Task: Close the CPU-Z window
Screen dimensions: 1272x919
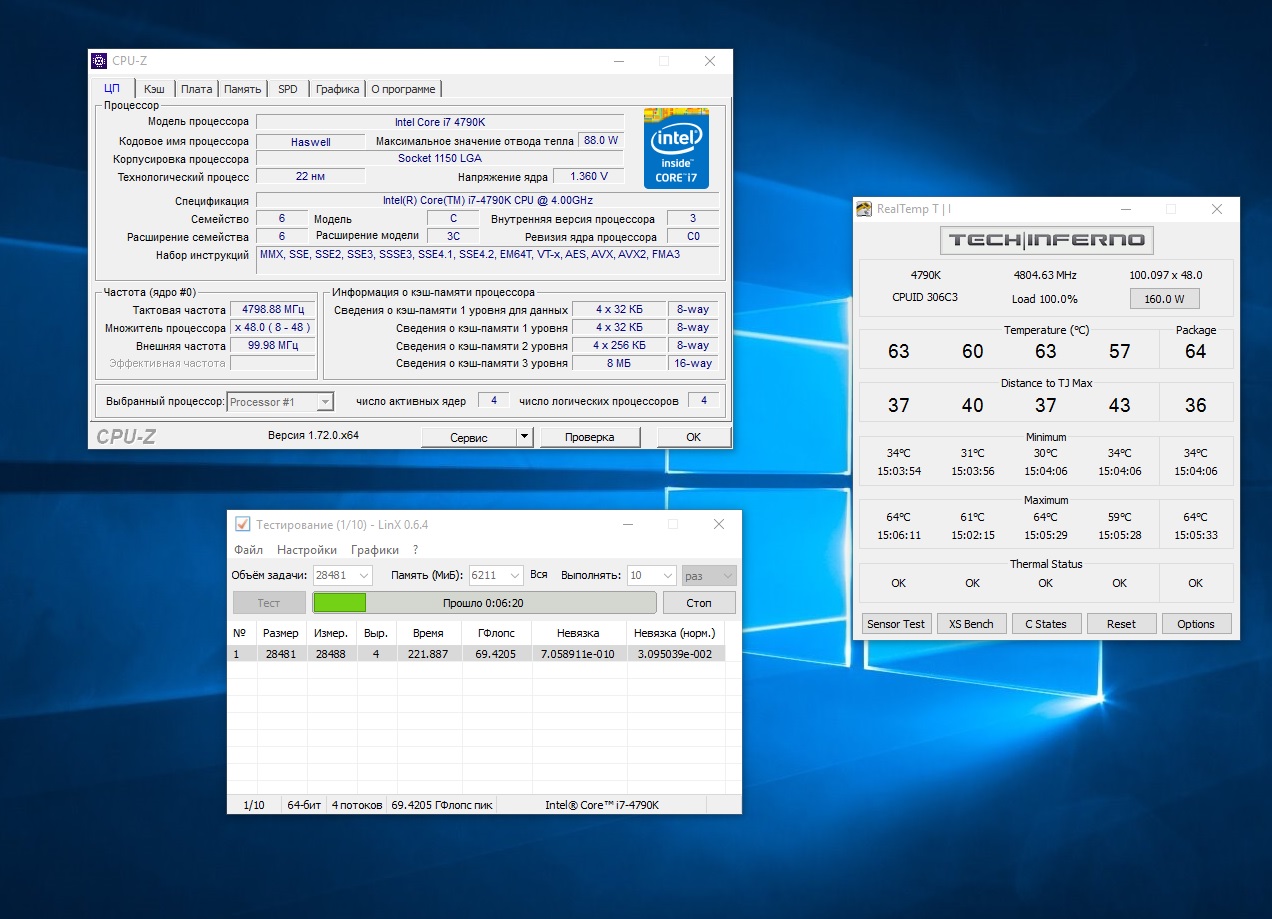Action: pyautogui.click(x=709, y=61)
